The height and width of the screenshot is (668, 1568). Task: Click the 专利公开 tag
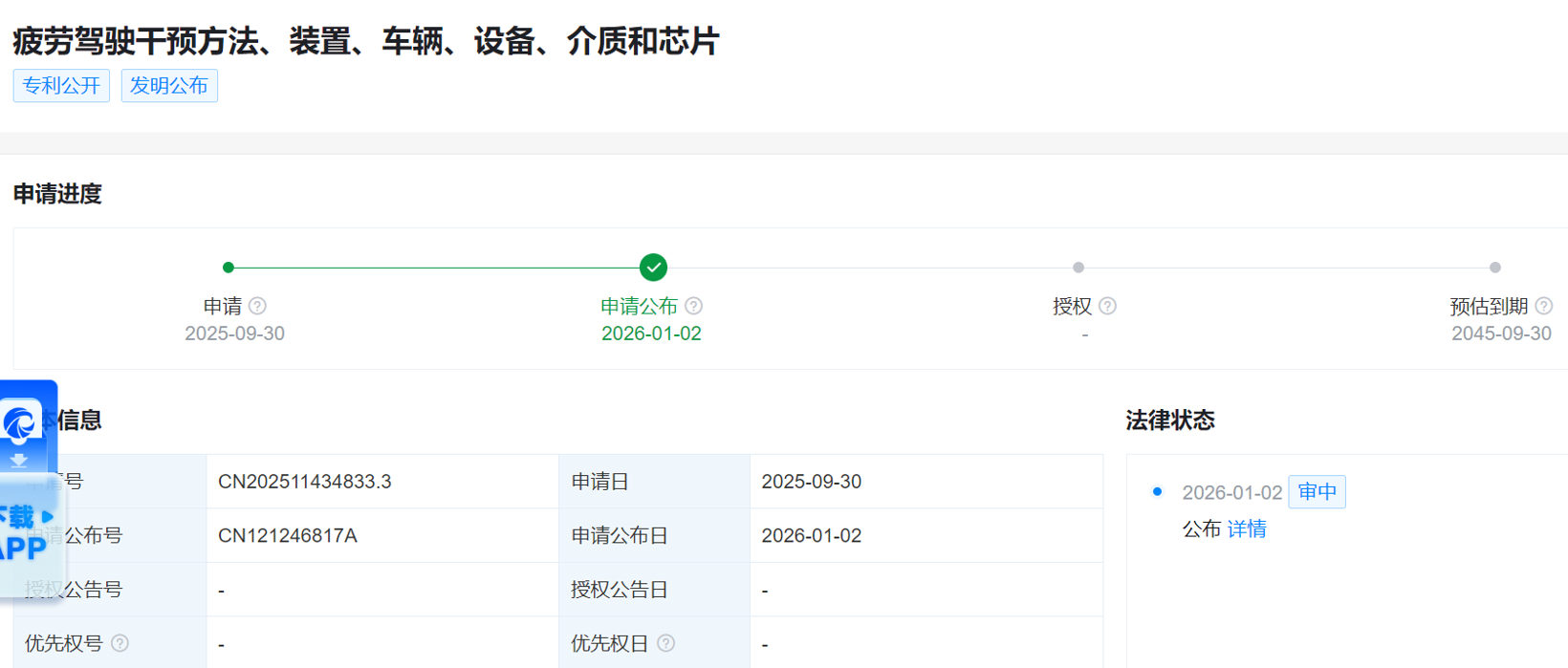tap(61, 86)
